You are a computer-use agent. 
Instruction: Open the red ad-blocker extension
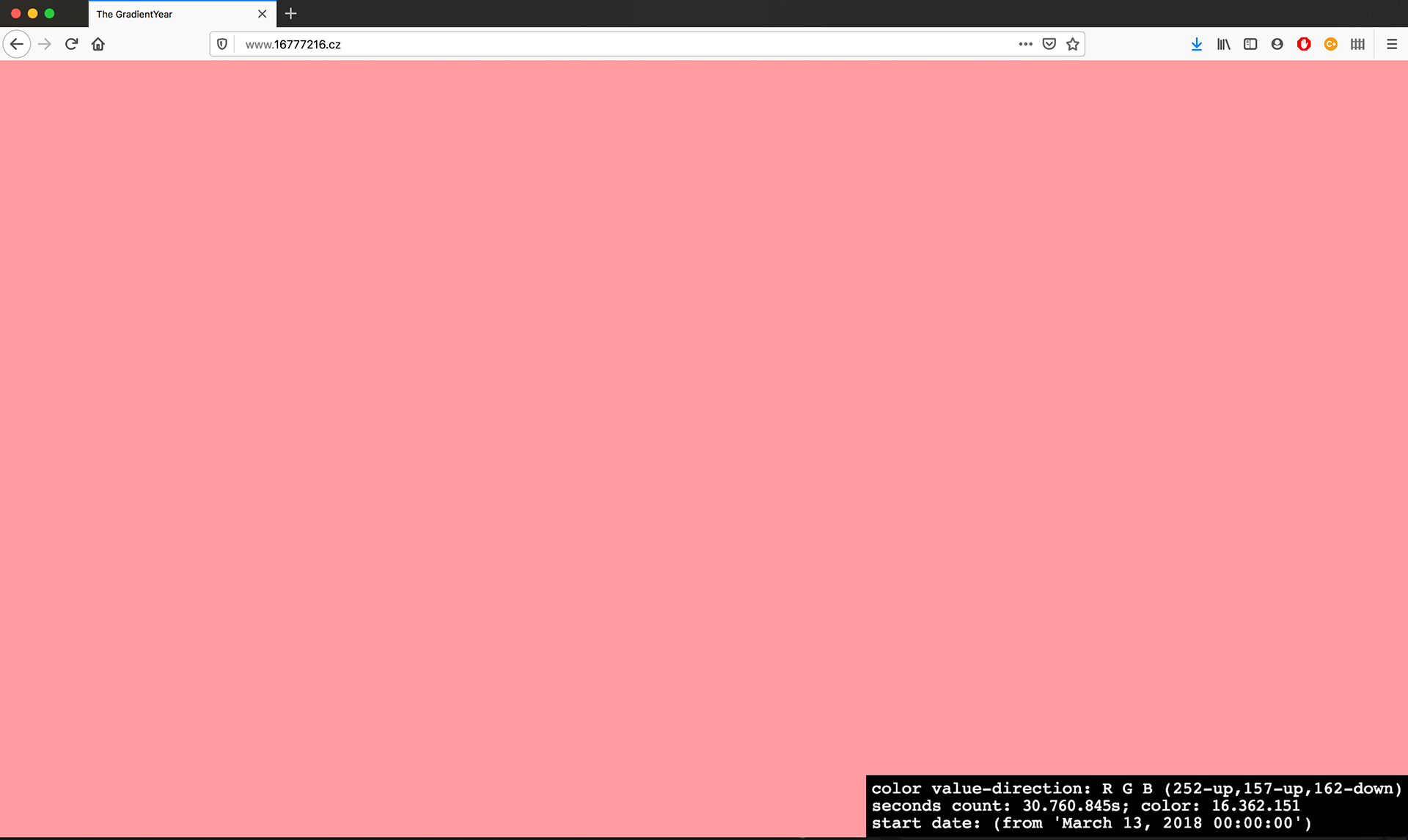click(1304, 44)
